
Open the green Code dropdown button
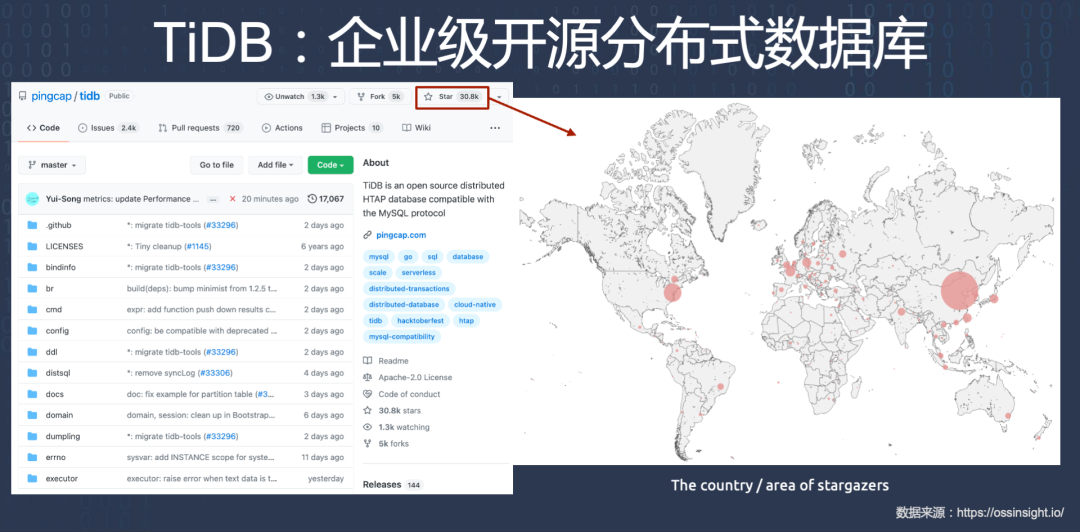point(331,165)
